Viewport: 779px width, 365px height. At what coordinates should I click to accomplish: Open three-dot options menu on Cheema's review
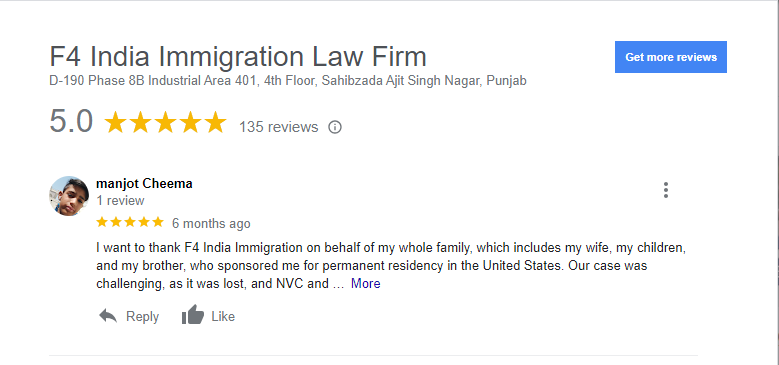[666, 190]
